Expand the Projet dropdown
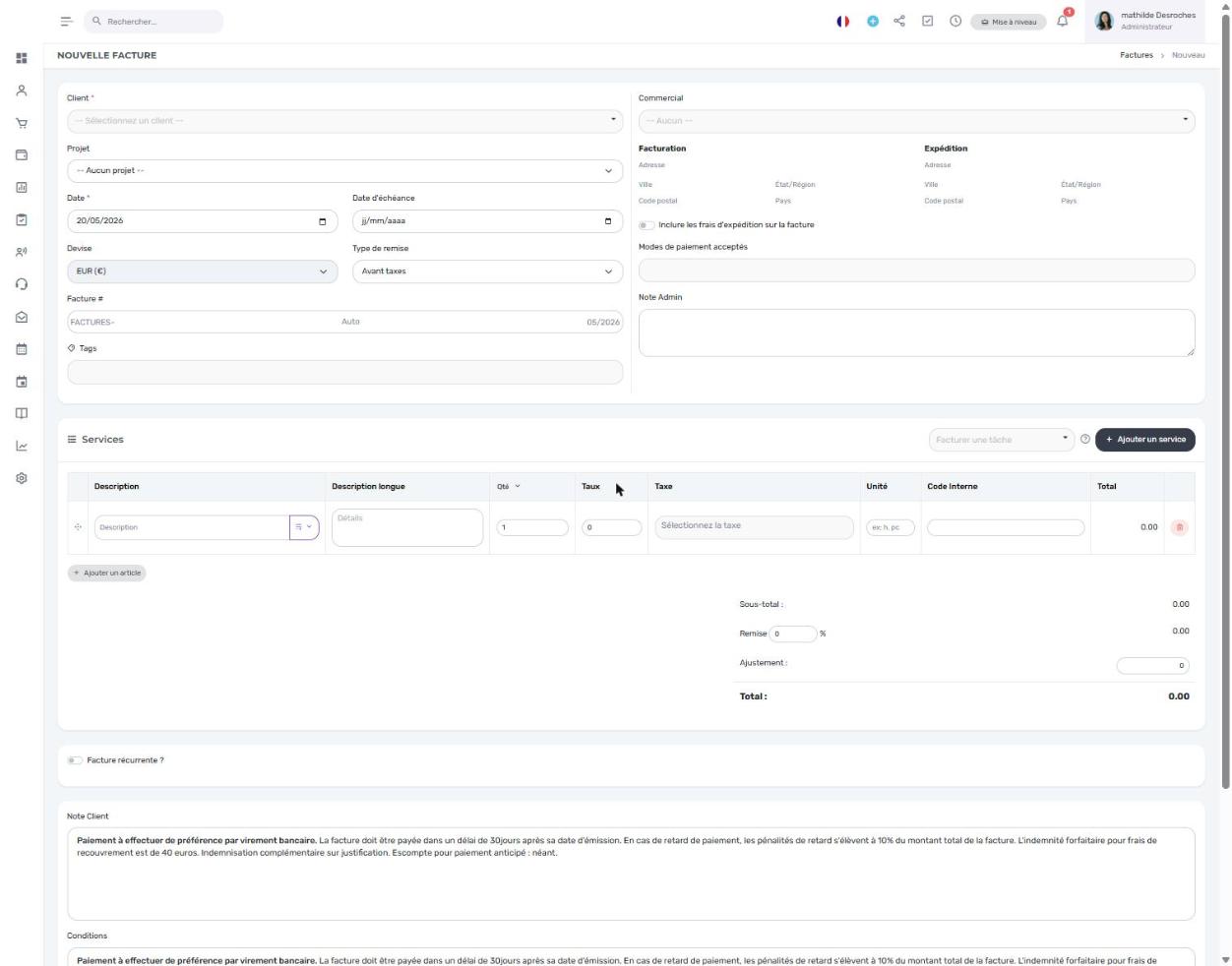1232x966 pixels. click(x=344, y=171)
